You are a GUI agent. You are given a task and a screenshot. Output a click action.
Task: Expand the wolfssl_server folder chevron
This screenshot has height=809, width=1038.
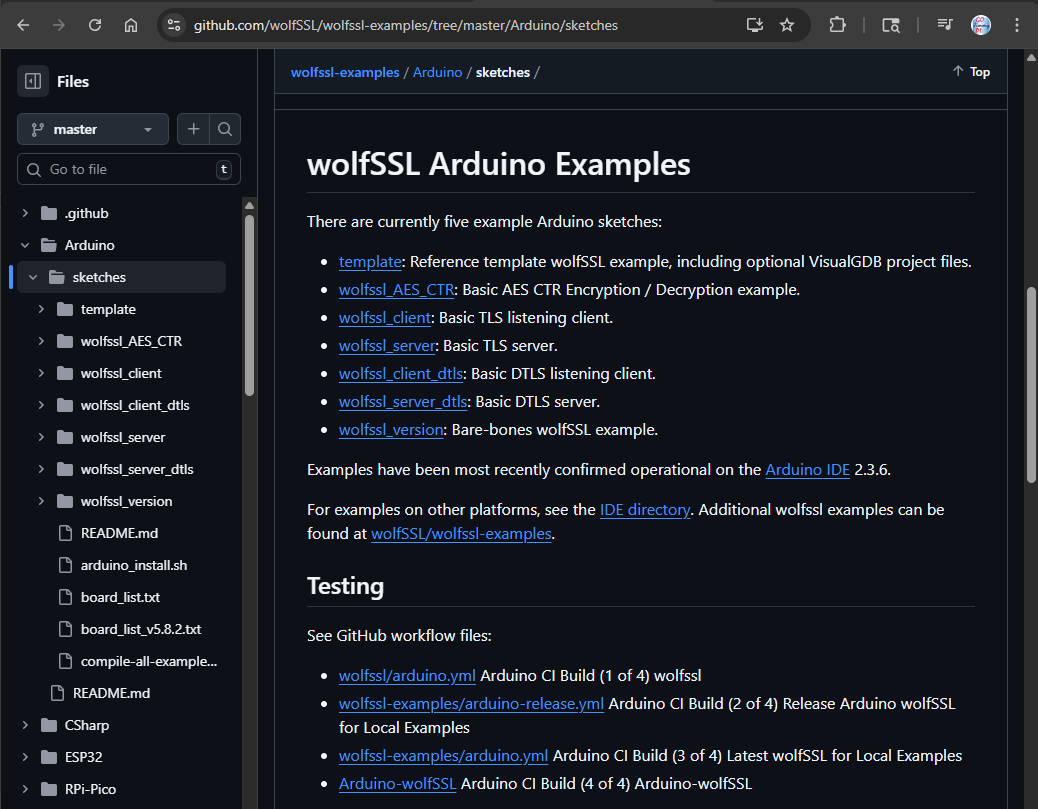[41, 437]
